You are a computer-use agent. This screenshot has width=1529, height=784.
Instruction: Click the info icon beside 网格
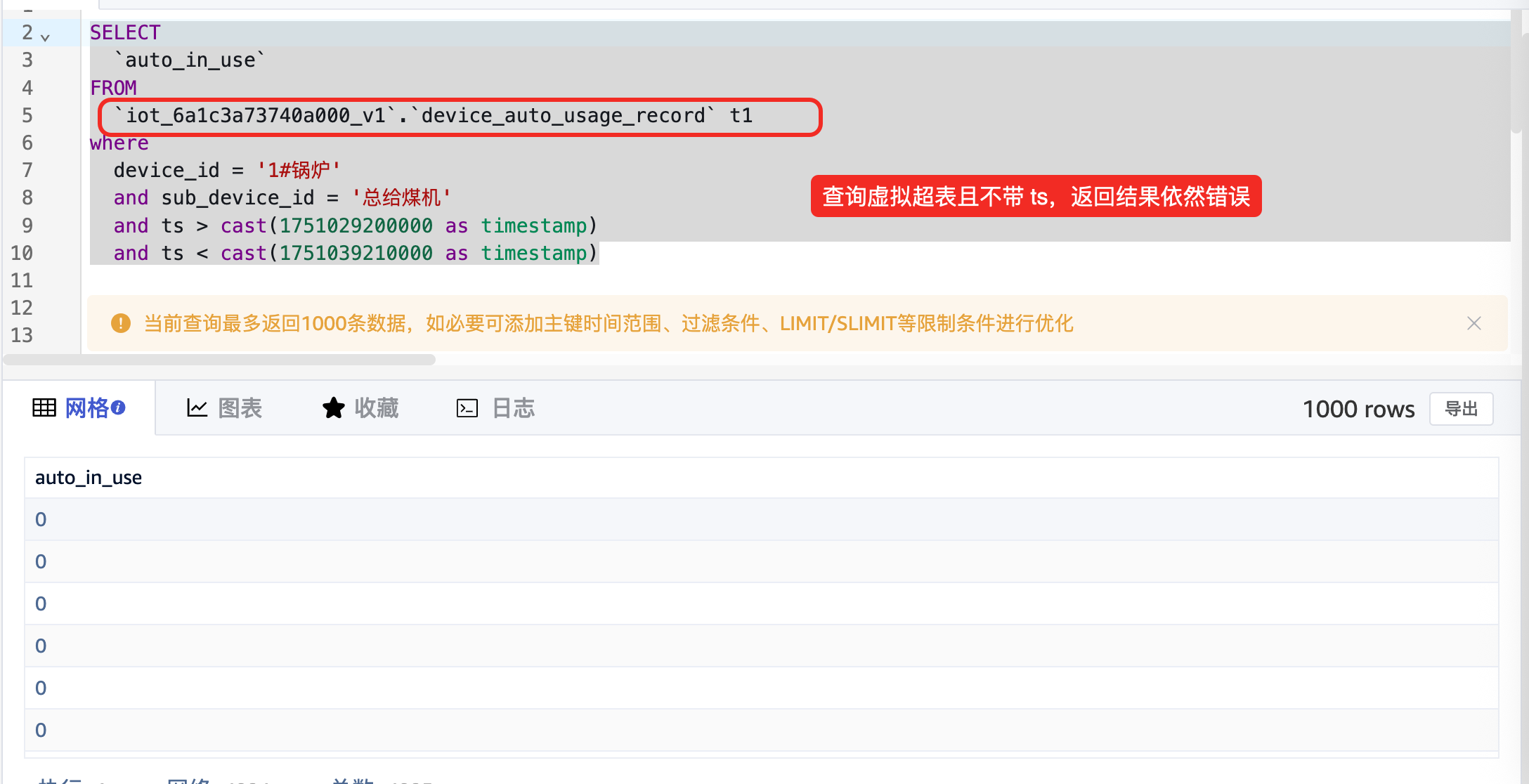(x=119, y=407)
